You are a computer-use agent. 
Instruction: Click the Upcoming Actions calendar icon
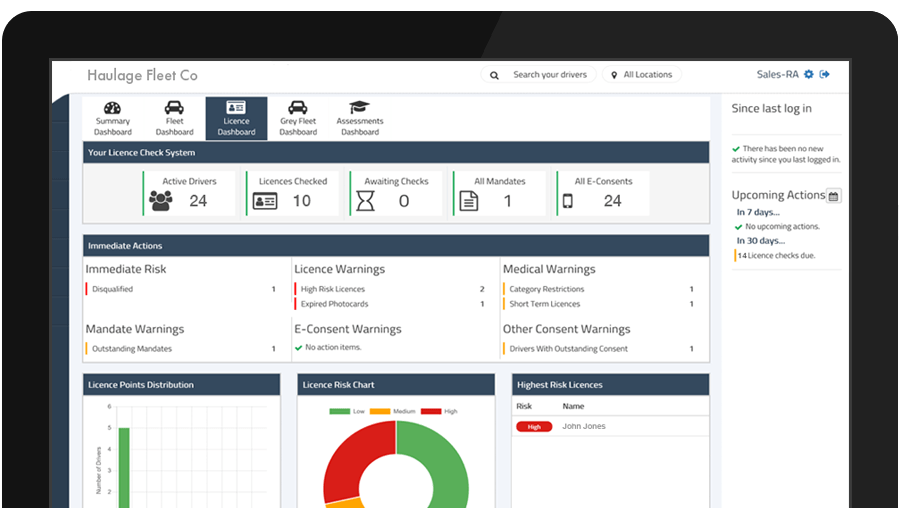pyautogui.click(x=833, y=196)
